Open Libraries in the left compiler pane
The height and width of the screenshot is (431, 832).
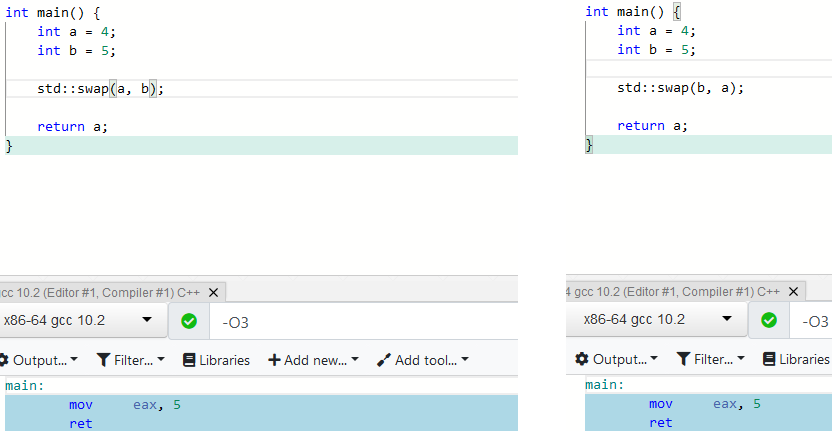(216, 360)
